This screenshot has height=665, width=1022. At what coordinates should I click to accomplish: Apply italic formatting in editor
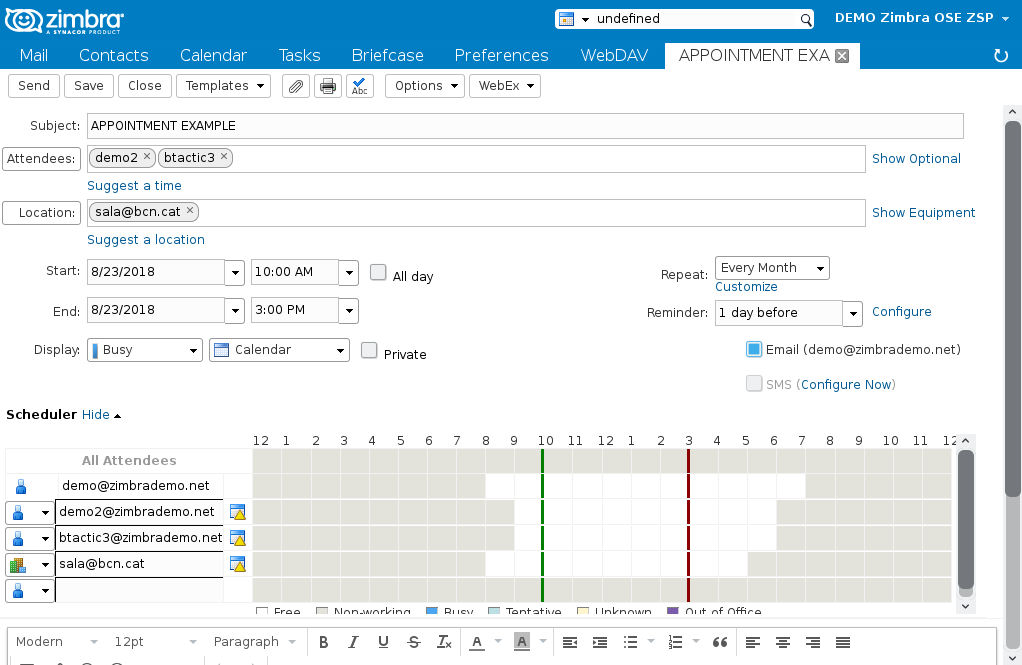[x=353, y=642]
